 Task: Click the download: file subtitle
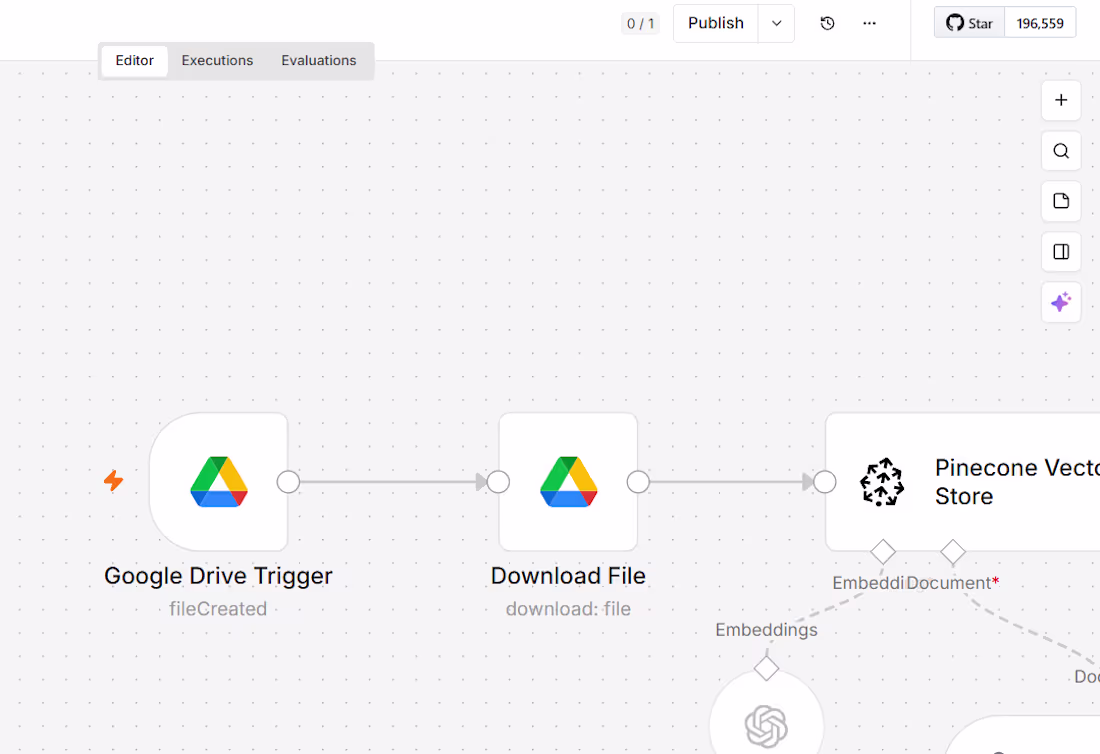point(568,609)
